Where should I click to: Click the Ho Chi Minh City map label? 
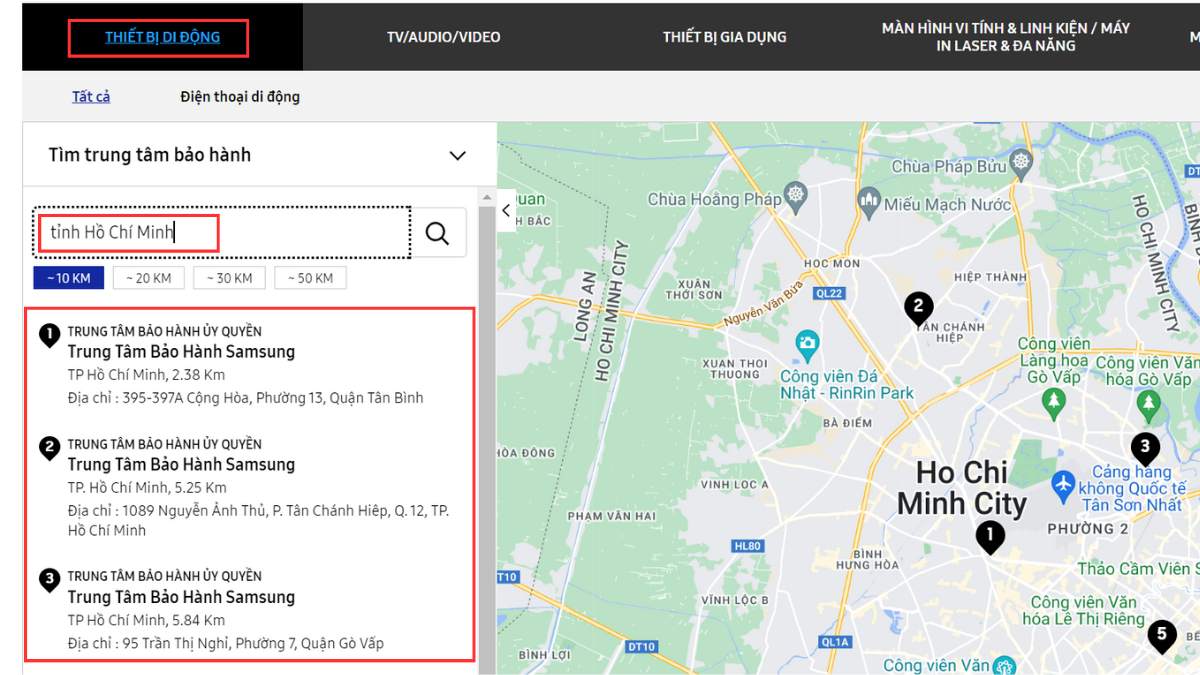pyautogui.click(x=962, y=487)
